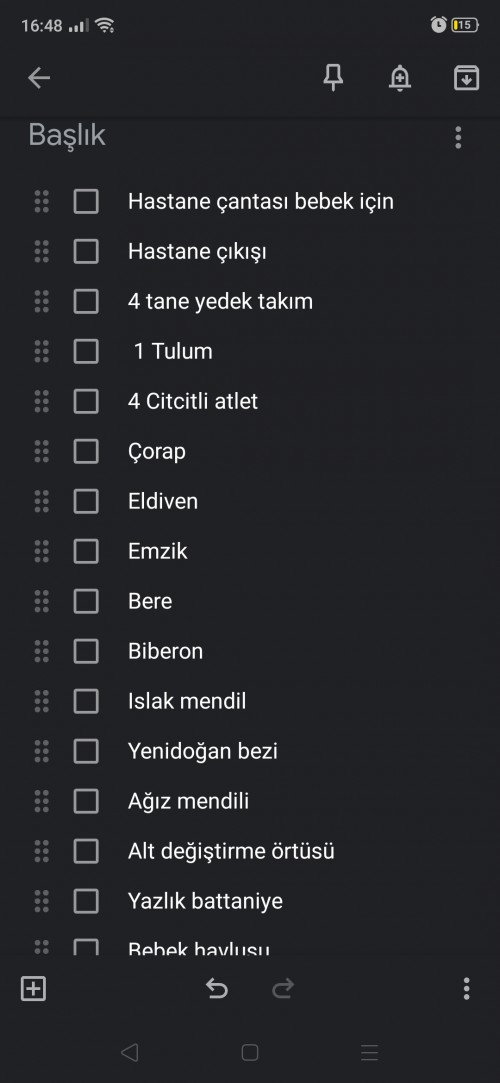
Task: Archive the note with the archive icon
Action: 466,78
